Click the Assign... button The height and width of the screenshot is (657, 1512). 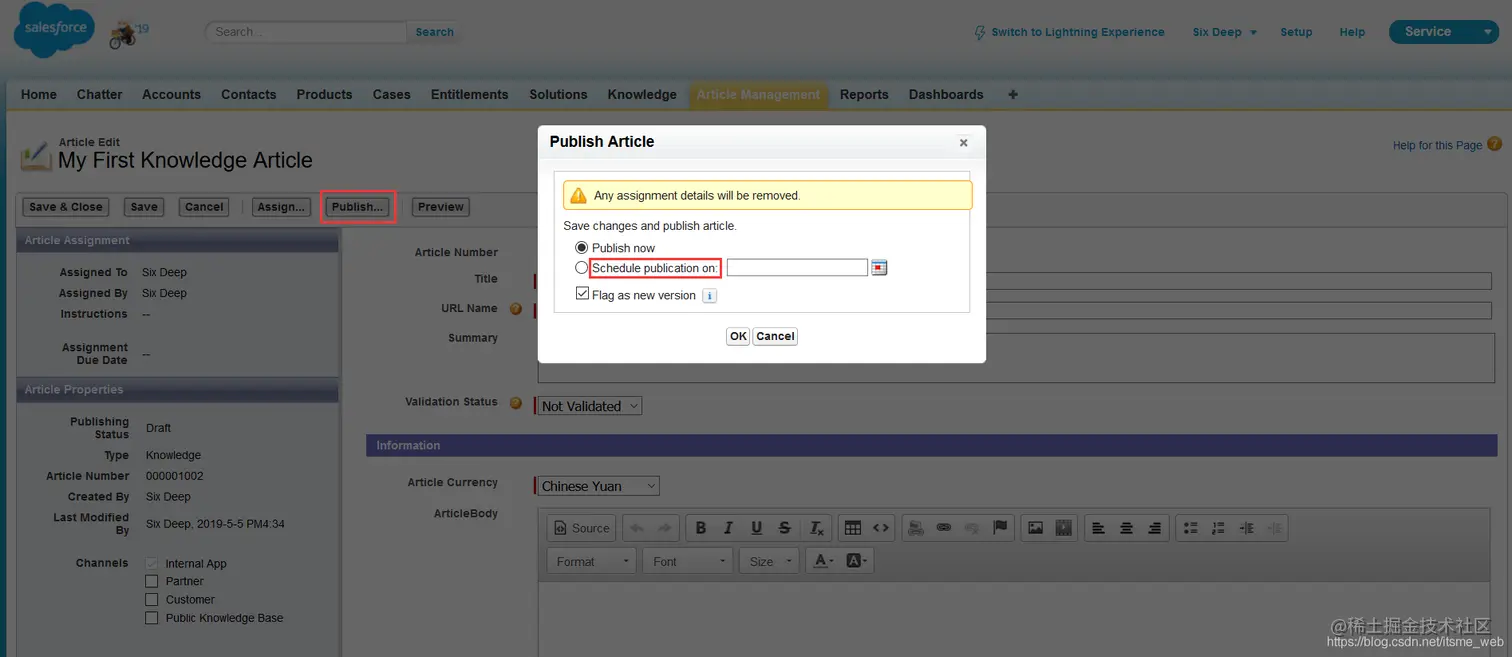tap(281, 207)
